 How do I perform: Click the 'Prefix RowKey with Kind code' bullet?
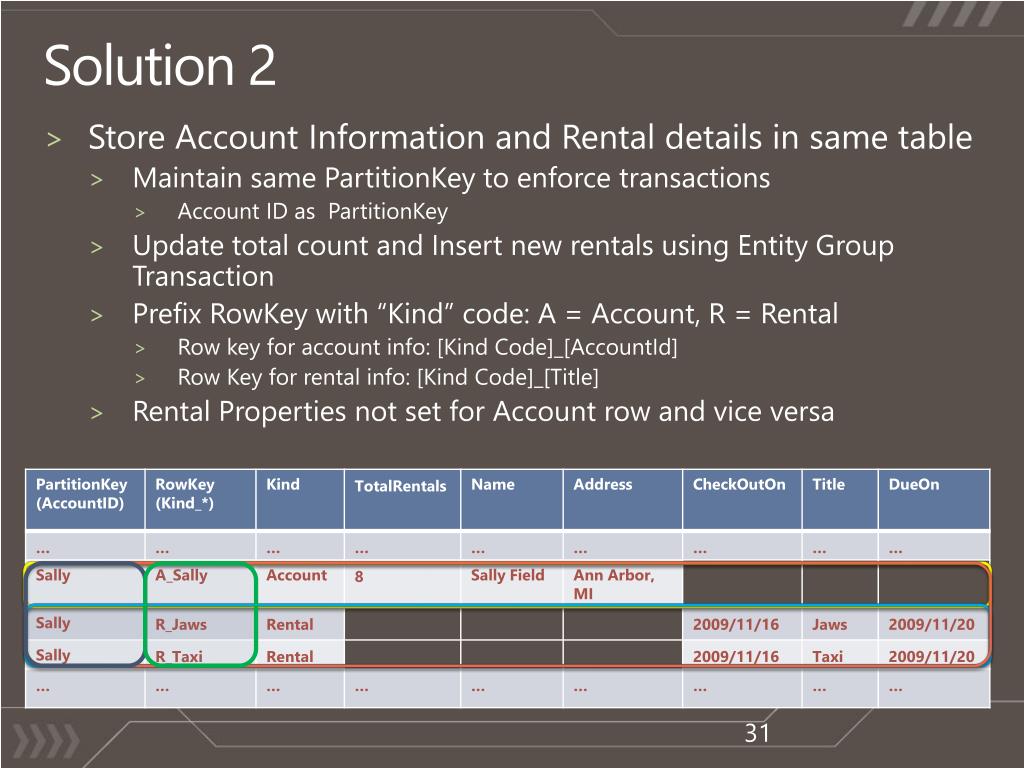(x=485, y=314)
